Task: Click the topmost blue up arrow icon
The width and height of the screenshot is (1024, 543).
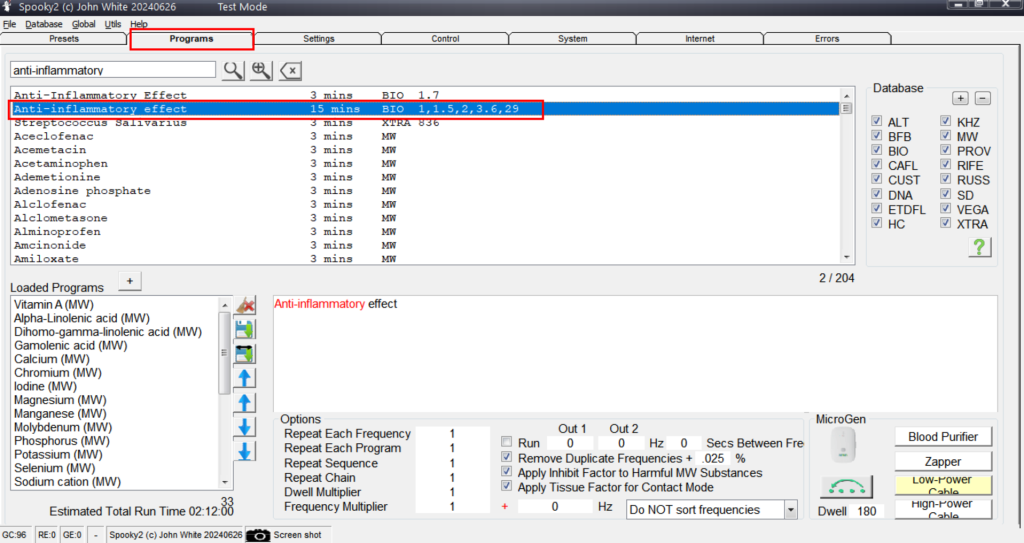Action: (x=244, y=378)
